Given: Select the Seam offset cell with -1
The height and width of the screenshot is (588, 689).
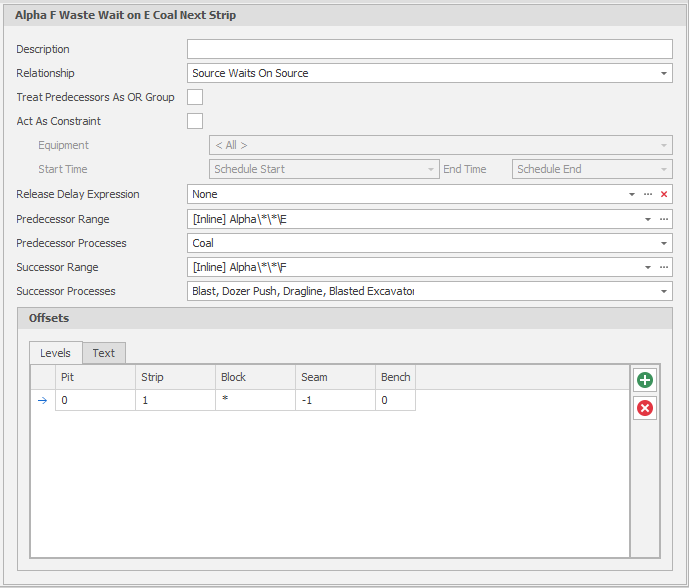Looking at the screenshot, I should point(335,400).
